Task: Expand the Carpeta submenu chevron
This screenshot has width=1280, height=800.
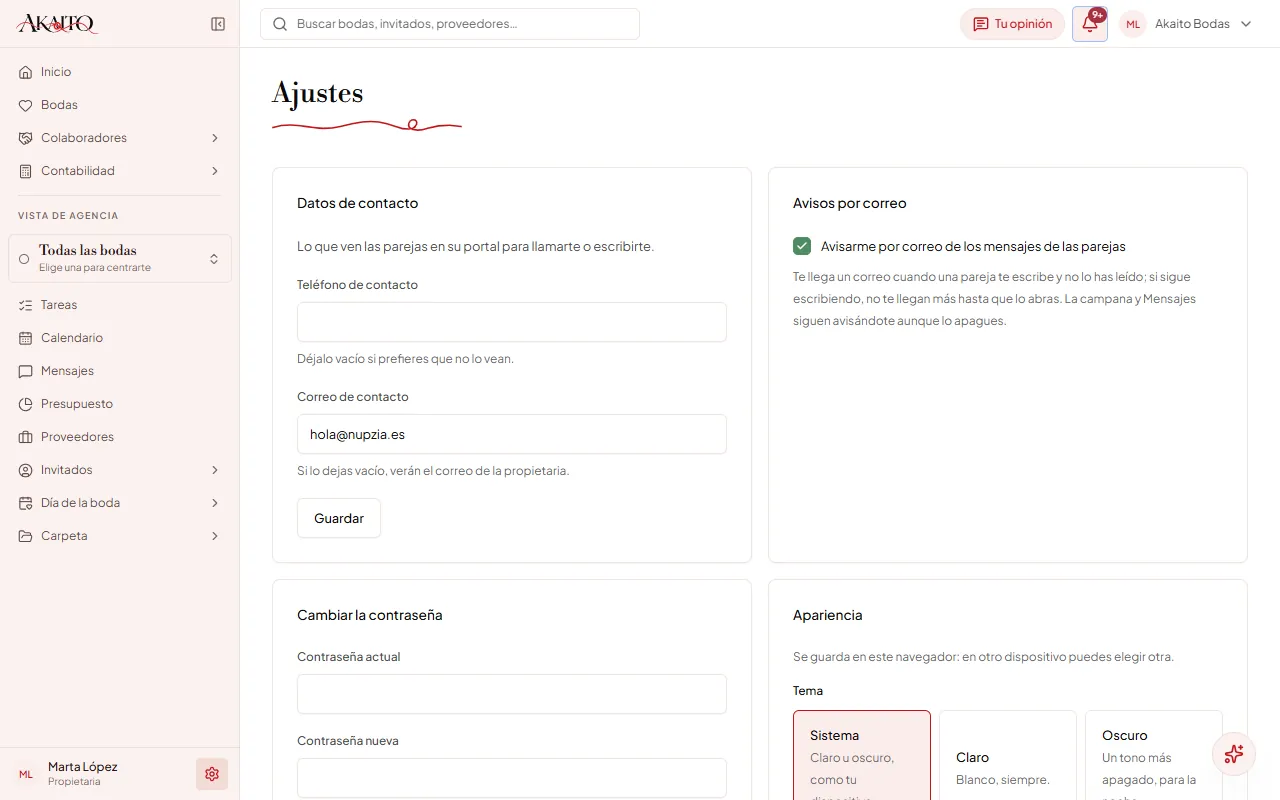Action: (215, 536)
